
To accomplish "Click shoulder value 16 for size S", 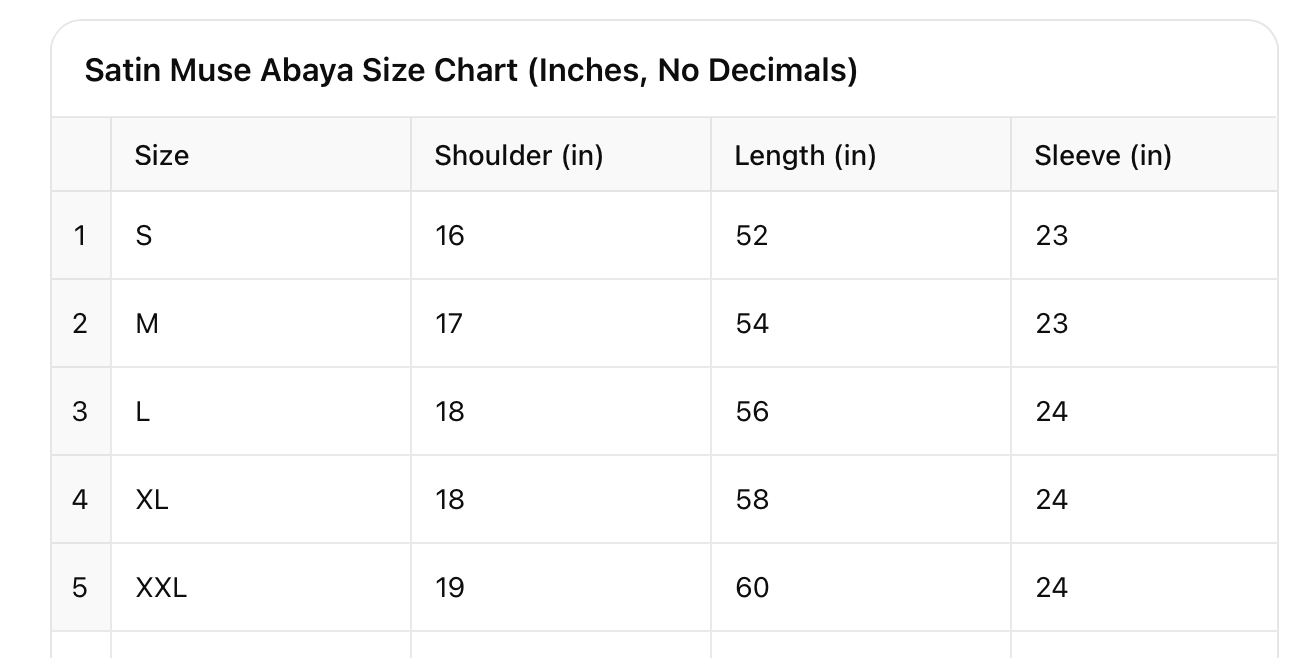I will coord(450,236).
